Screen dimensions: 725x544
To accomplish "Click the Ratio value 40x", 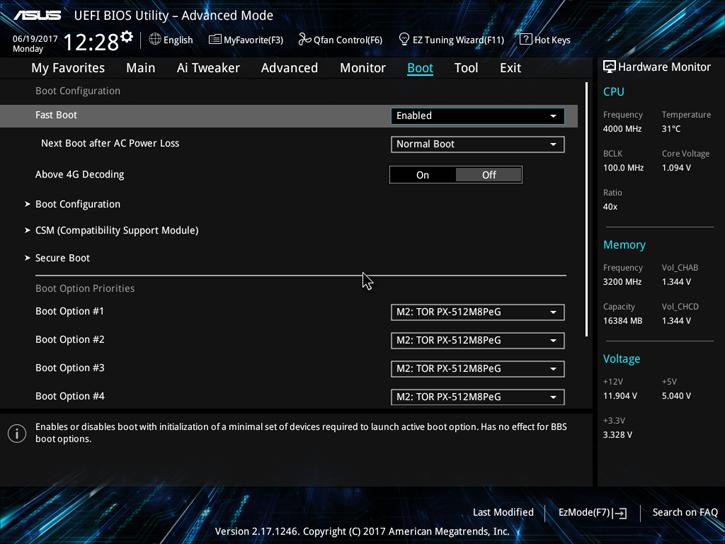I will (610, 207).
